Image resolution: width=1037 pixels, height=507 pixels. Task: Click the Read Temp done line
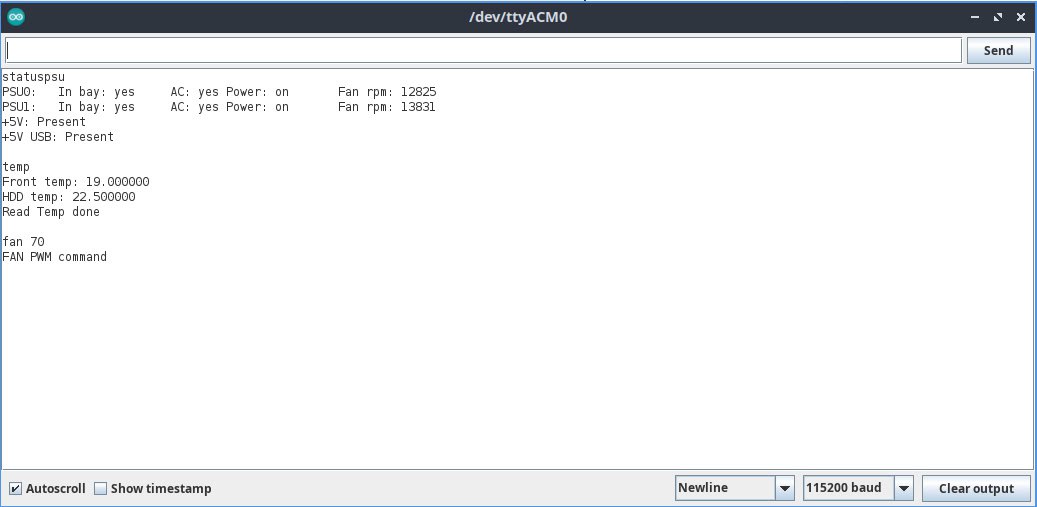[51, 212]
